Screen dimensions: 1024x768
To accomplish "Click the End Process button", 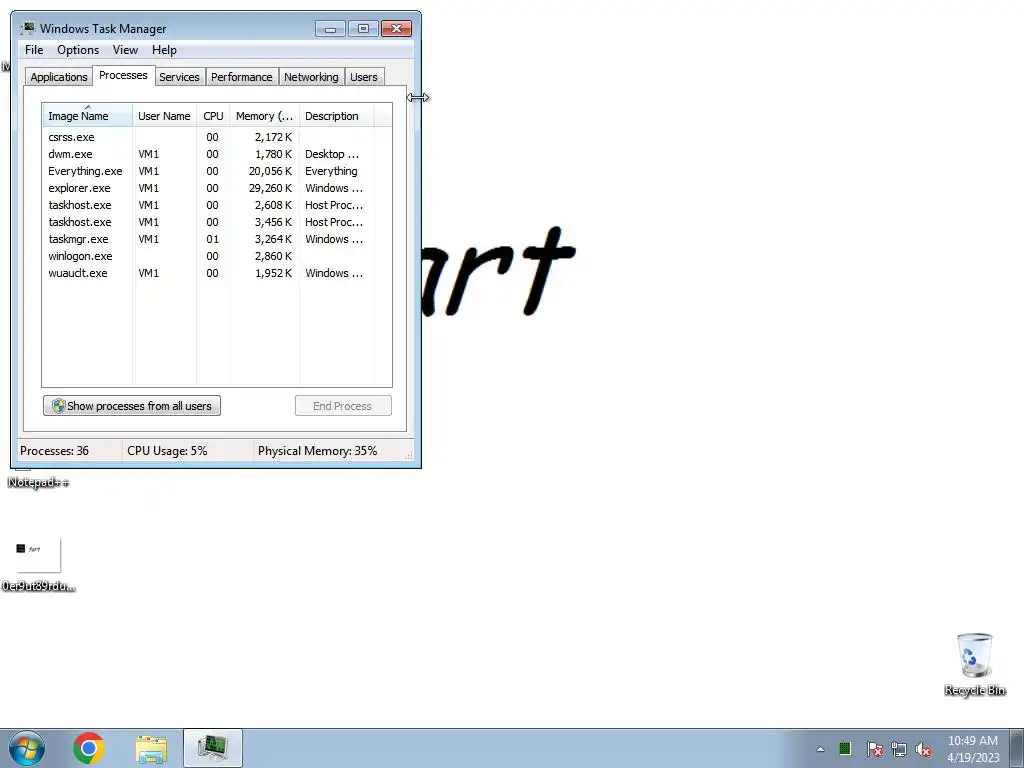I will coord(343,406).
